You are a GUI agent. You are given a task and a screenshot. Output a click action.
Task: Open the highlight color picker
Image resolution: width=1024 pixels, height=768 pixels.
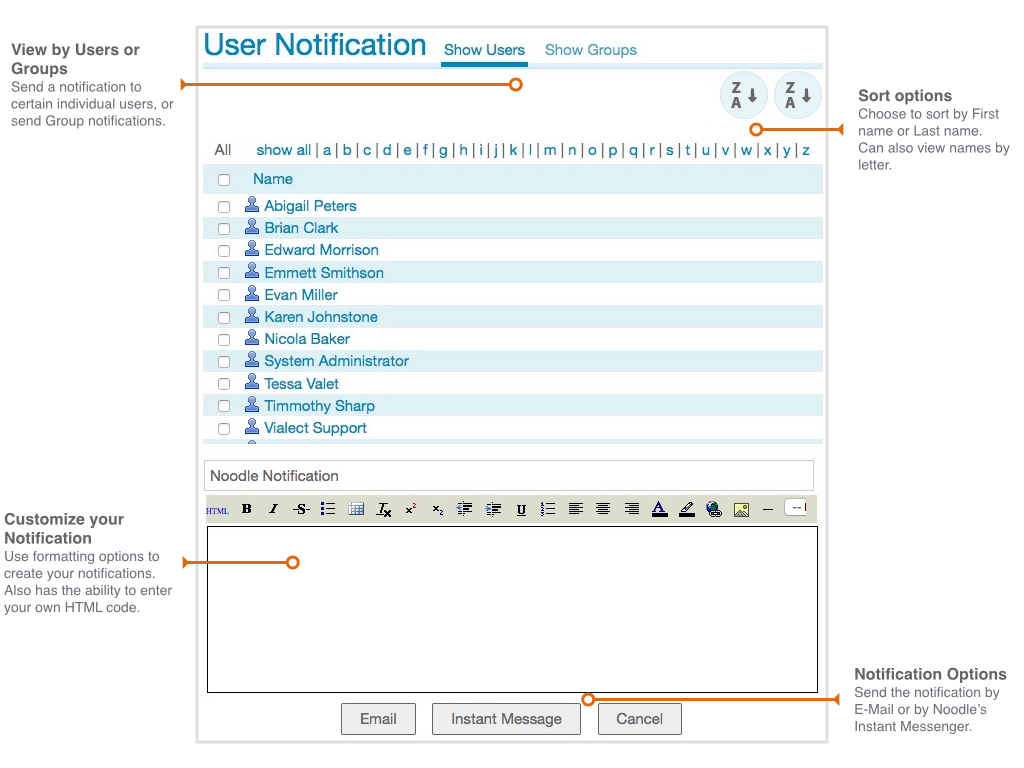(x=686, y=509)
